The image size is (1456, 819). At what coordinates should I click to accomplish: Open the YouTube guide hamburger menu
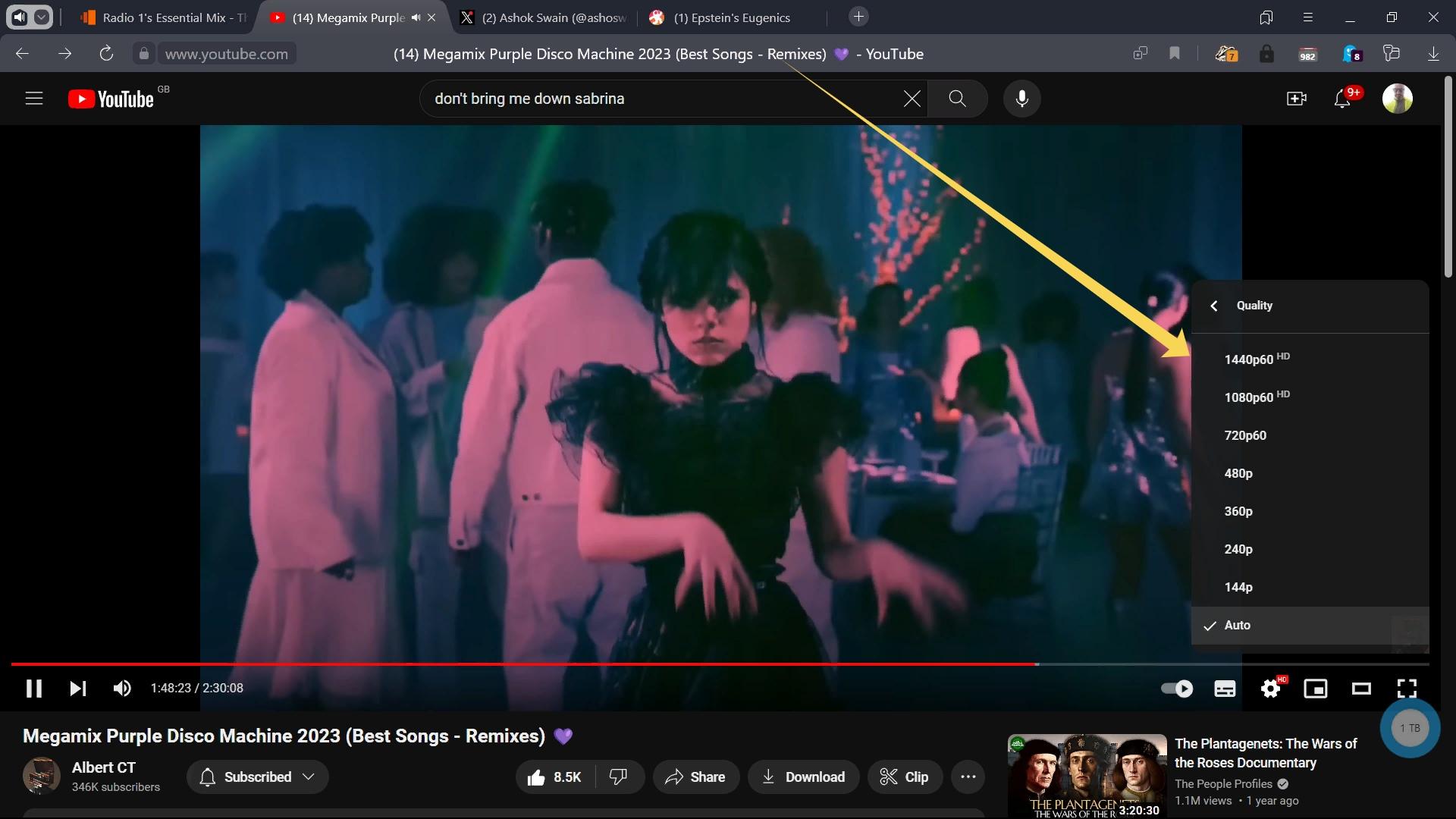coord(34,99)
